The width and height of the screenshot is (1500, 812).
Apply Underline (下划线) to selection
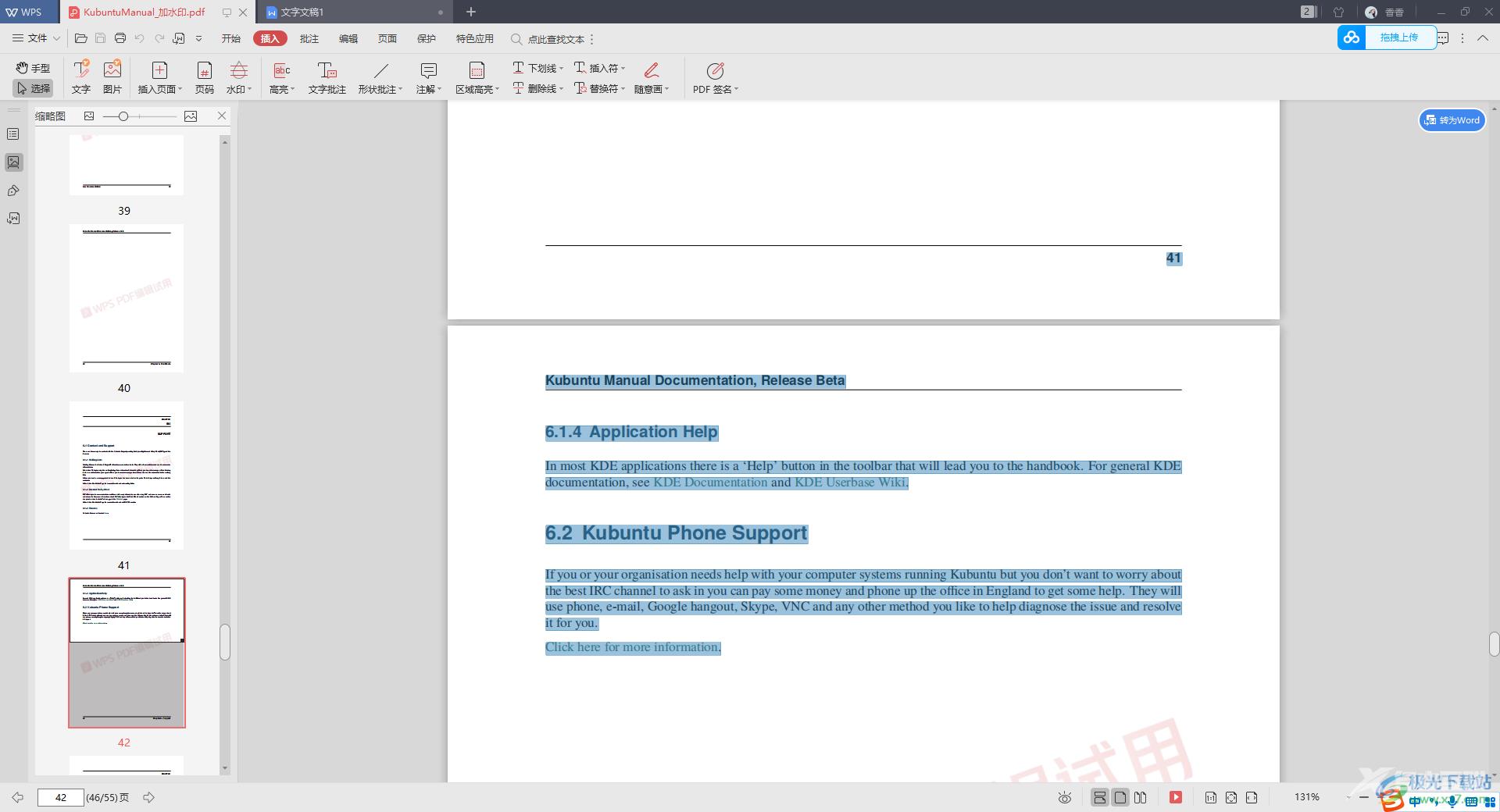coord(537,68)
